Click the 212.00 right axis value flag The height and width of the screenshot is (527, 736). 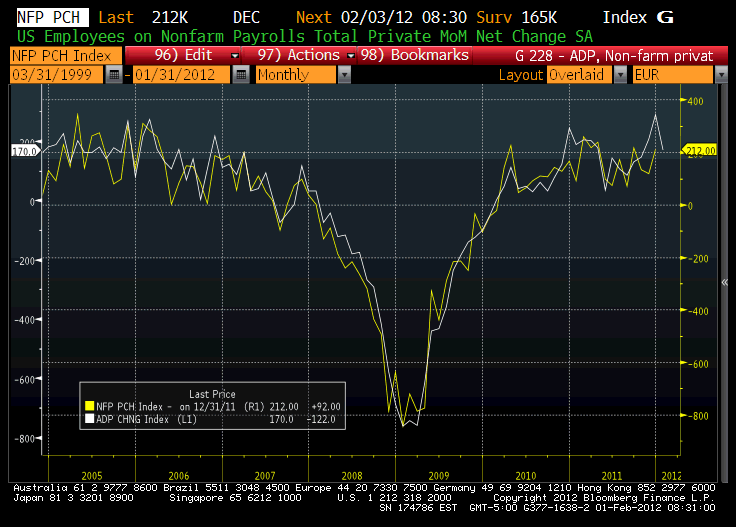pos(699,151)
